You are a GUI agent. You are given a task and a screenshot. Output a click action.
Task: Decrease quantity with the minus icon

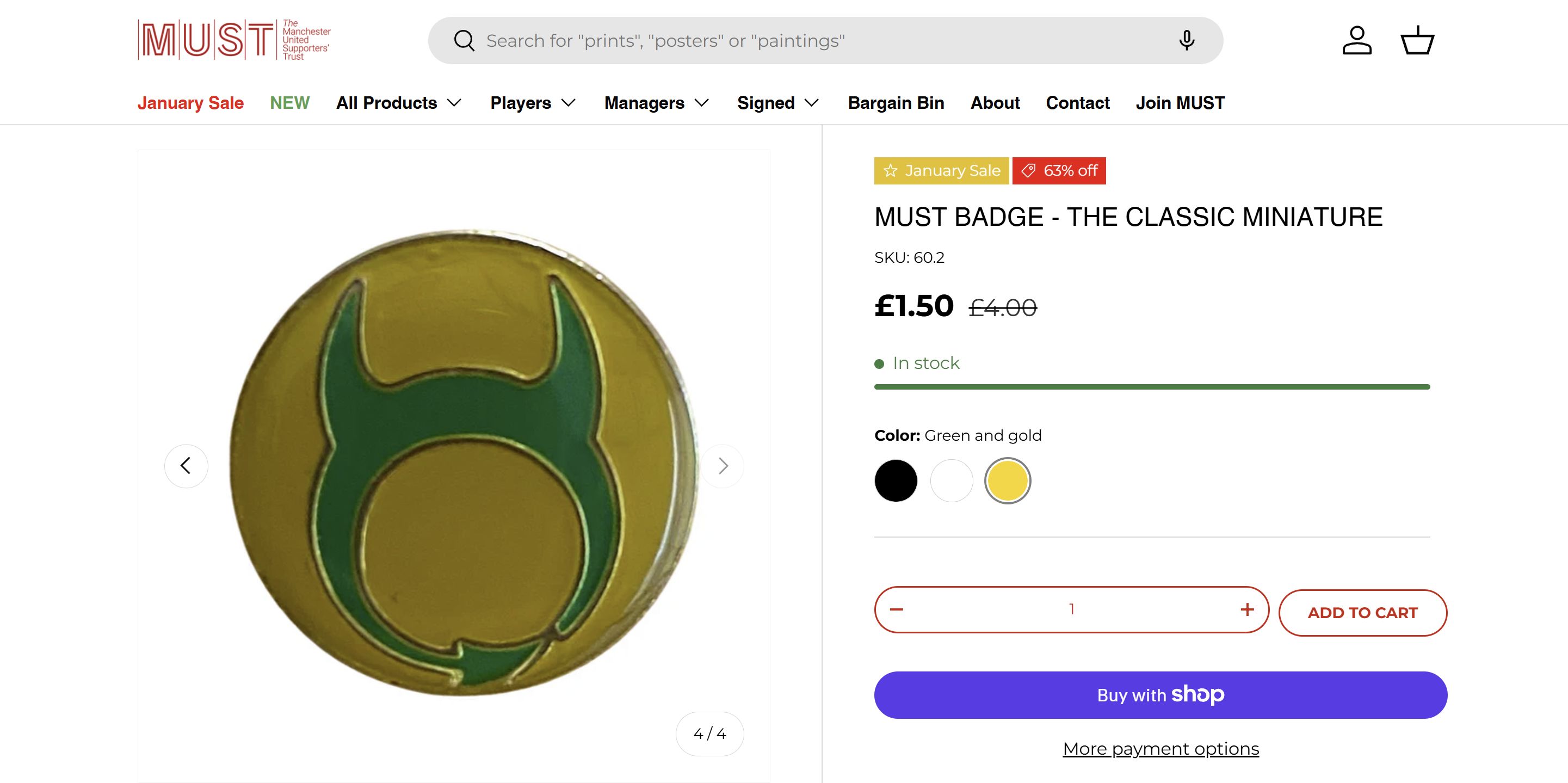click(897, 609)
